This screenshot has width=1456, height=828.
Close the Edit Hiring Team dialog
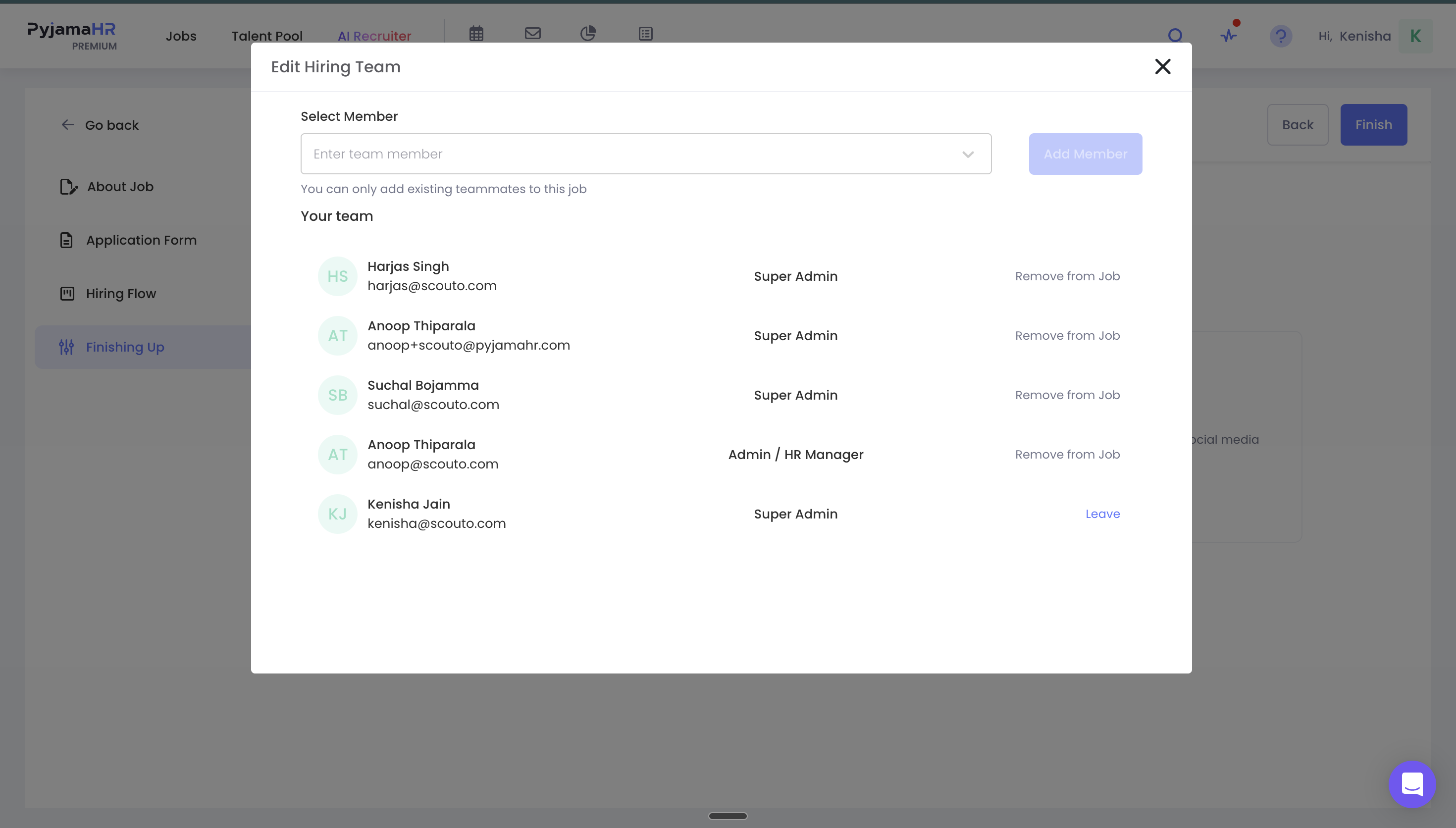click(x=1163, y=66)
